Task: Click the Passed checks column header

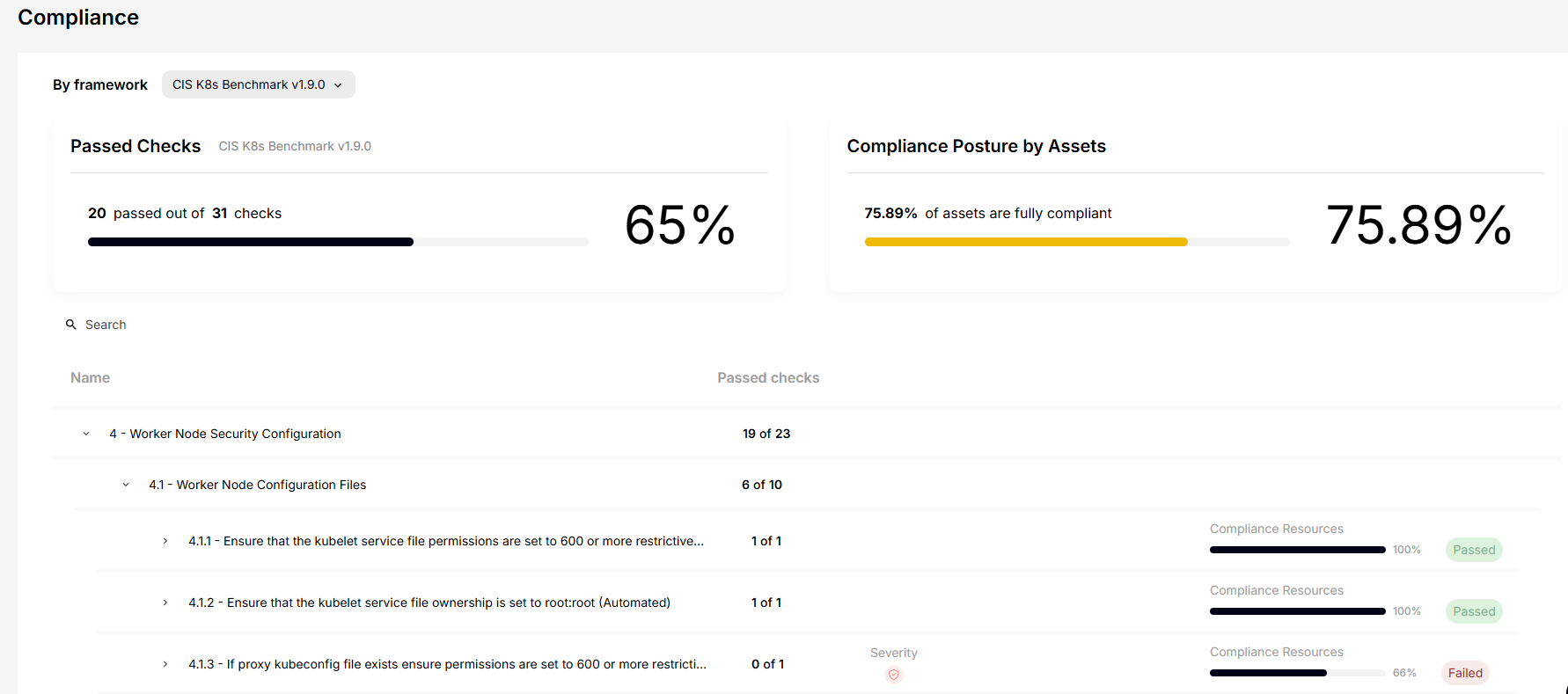Action: (767, 377)
